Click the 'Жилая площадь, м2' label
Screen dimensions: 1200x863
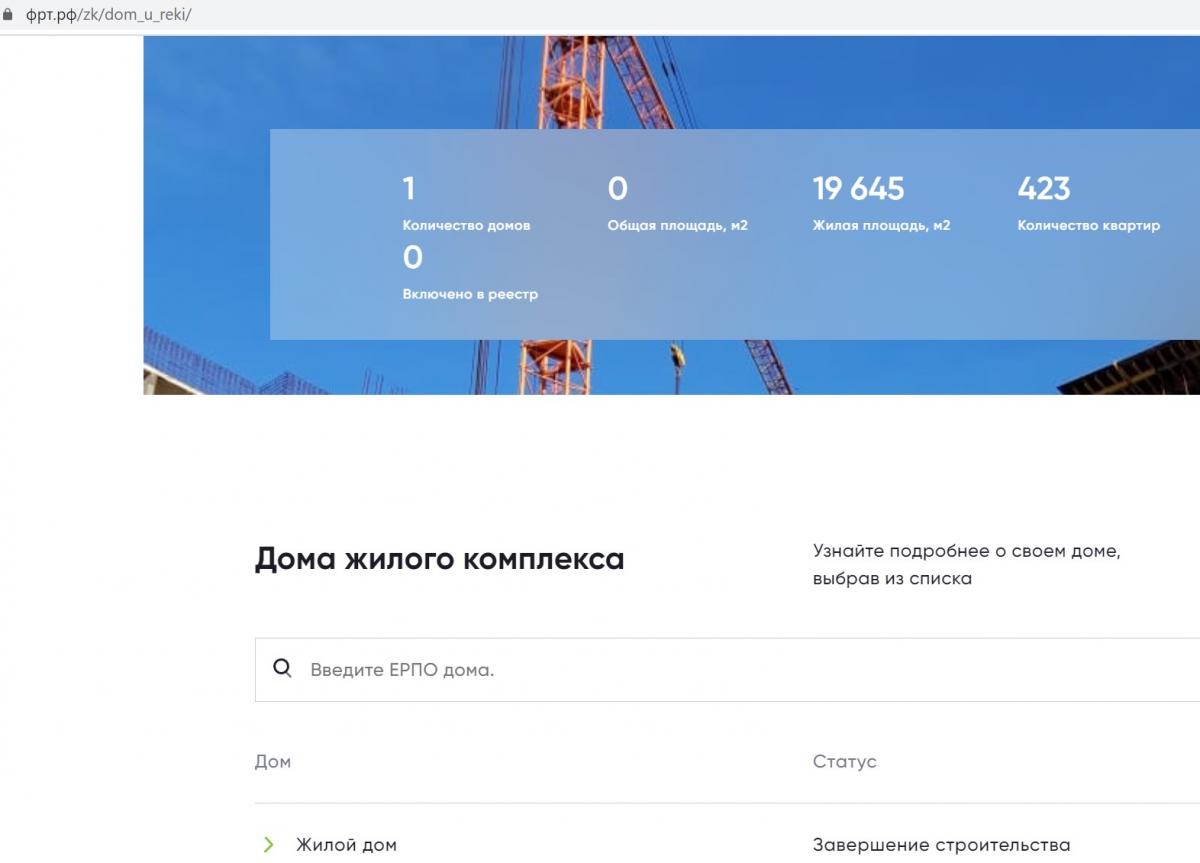point(881,225)
